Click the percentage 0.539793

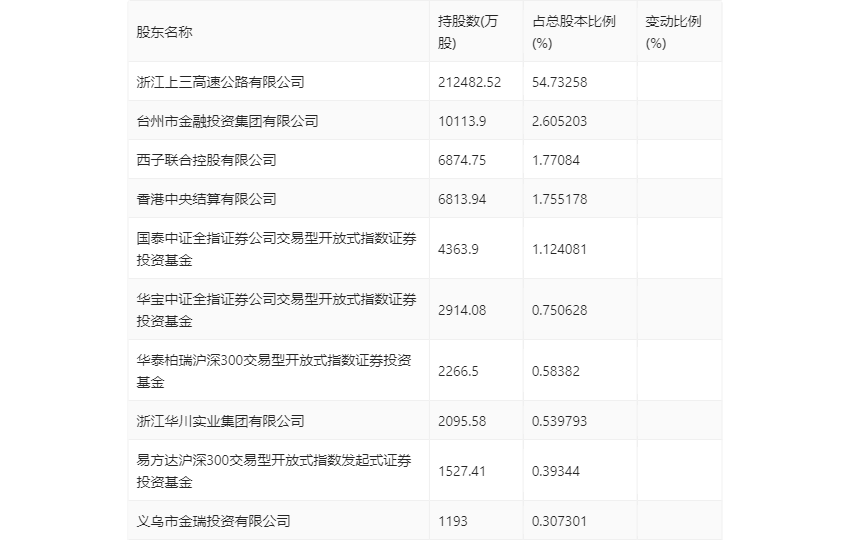559,421
